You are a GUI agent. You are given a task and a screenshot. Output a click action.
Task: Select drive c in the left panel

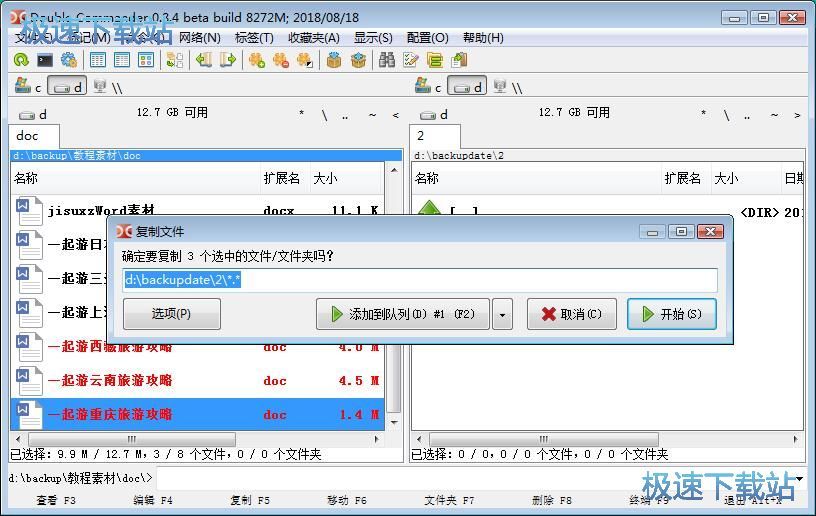click(x=28, y=86)
